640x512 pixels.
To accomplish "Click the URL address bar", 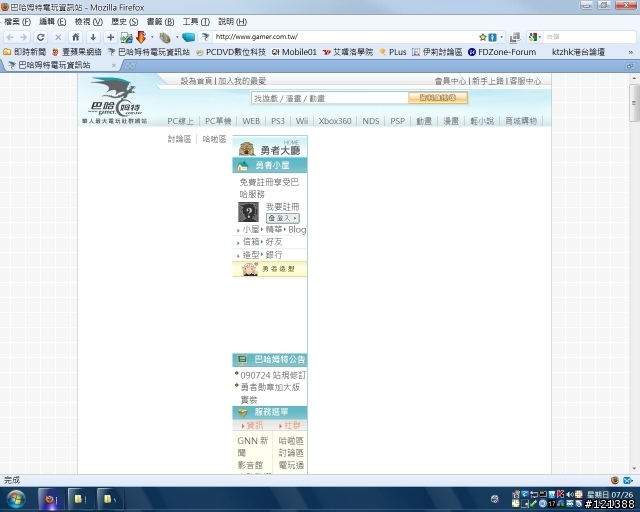I will 345,37.
